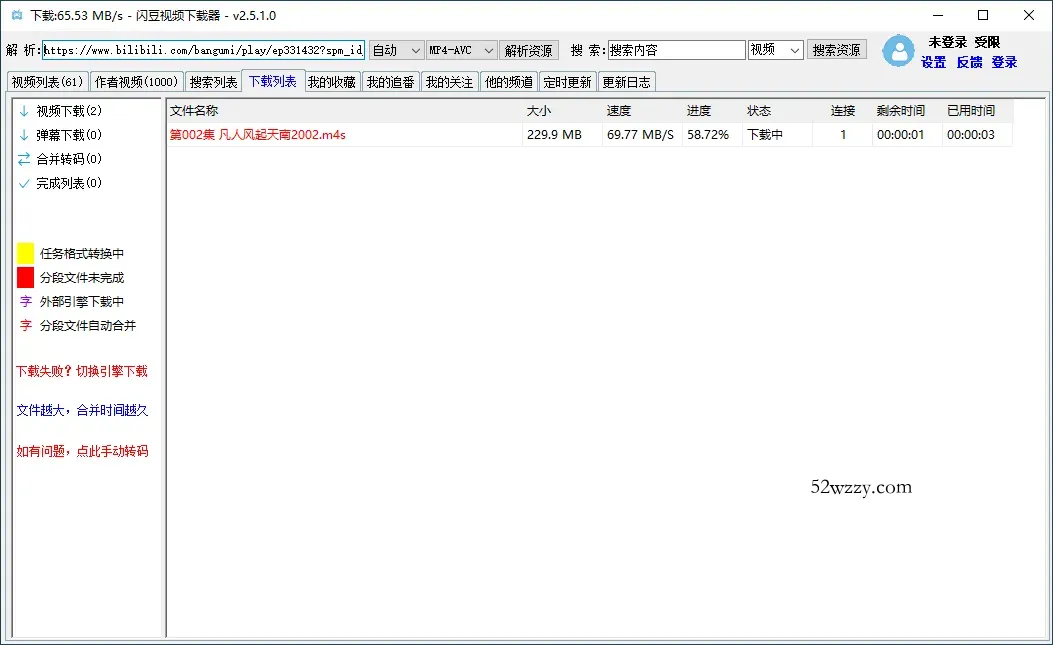Image resolution: width=1053 pixels, height=645 pixels.
Task: Click the 文件名称 column header
Action: pos(344,111)
